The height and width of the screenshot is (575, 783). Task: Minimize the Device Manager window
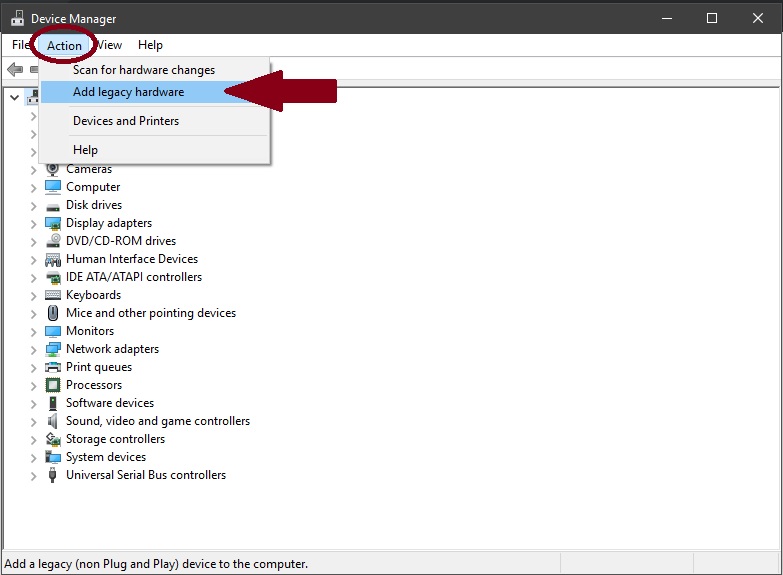[667, 18]
